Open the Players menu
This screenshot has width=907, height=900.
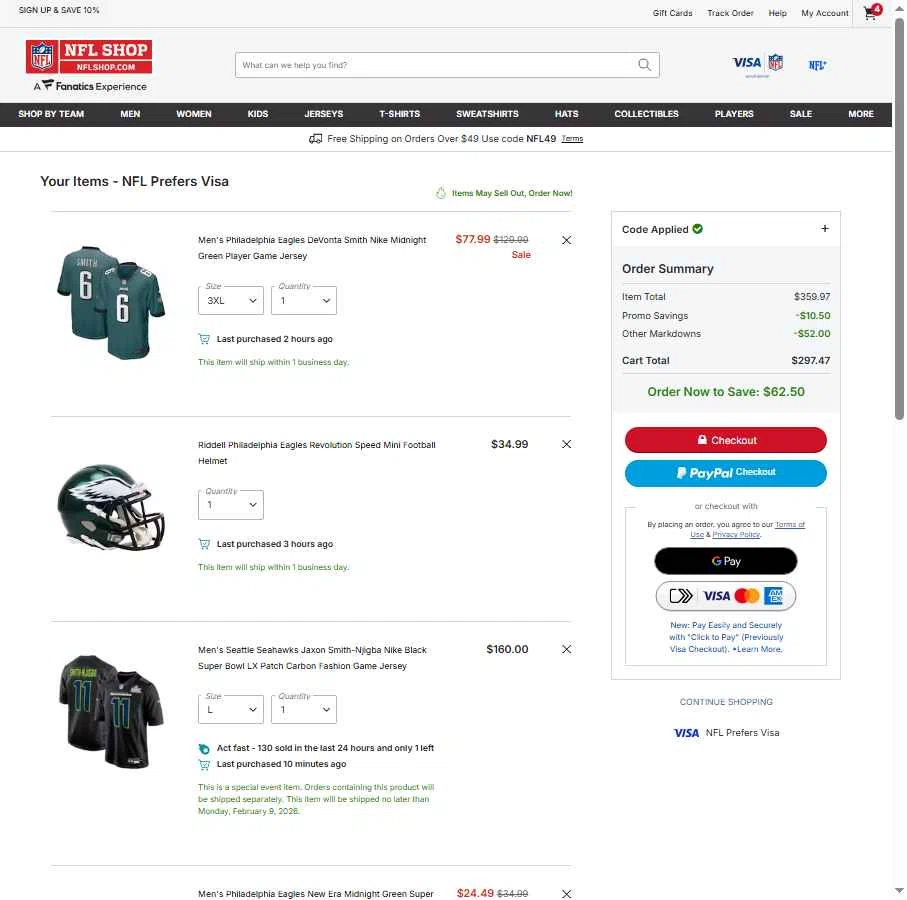tap(734, 114)
